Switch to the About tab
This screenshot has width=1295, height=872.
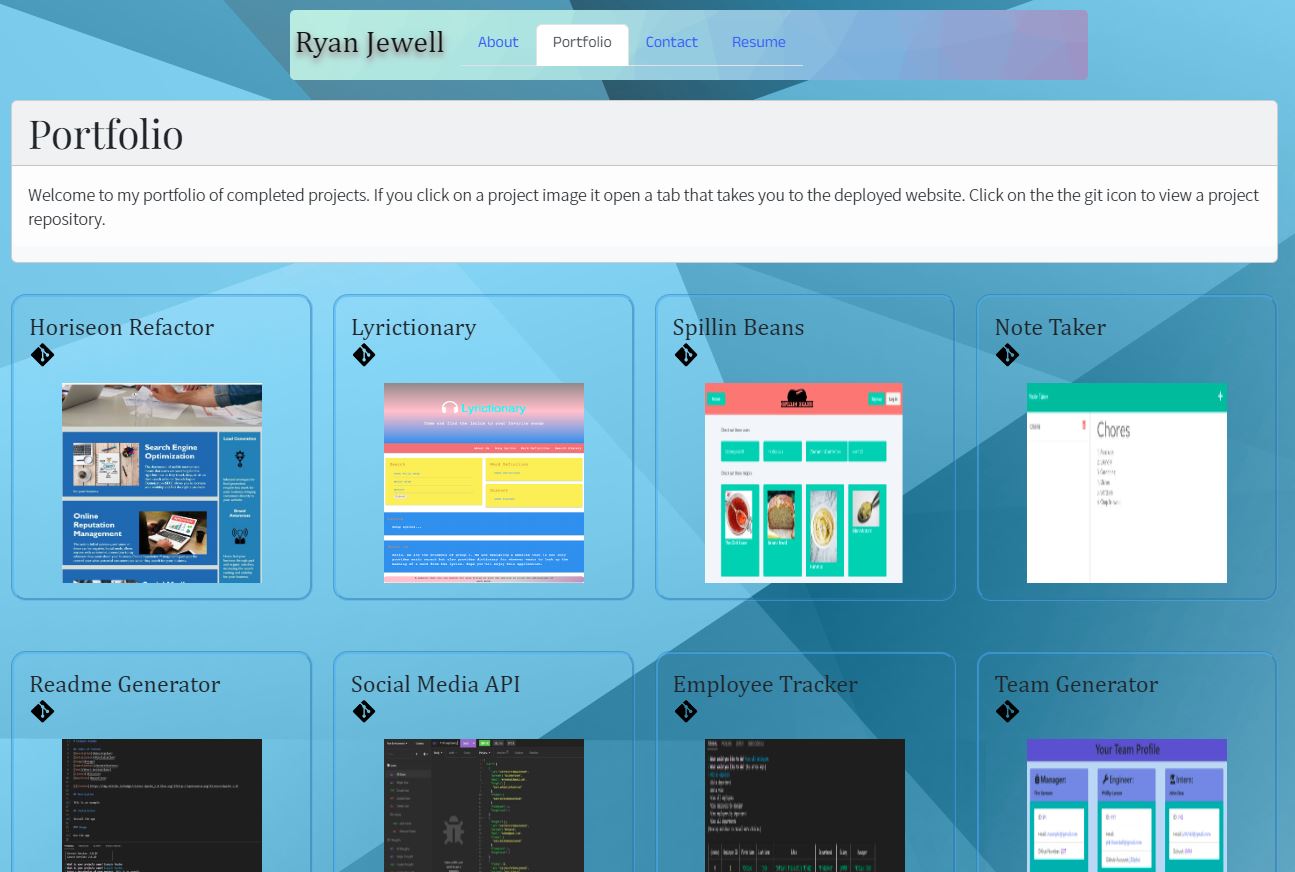click(x=498, y=42)
